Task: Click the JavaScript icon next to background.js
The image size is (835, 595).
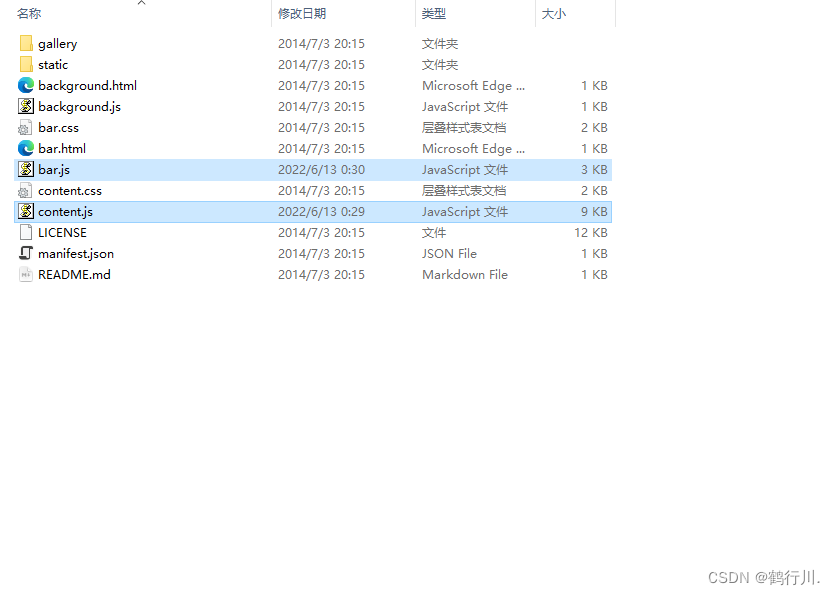Action: point(24,106)
